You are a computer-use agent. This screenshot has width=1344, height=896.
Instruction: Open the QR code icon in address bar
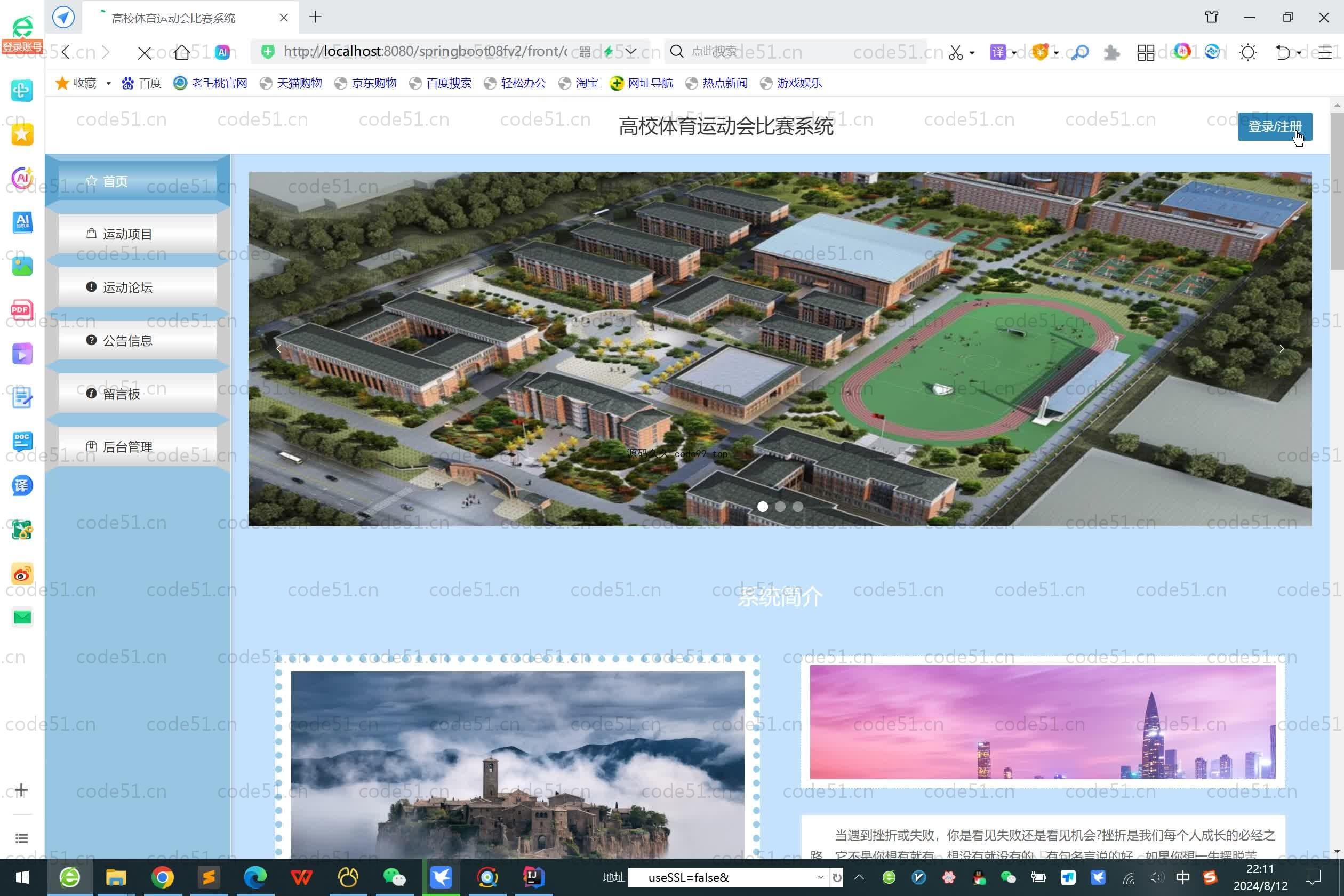(585, 52)
